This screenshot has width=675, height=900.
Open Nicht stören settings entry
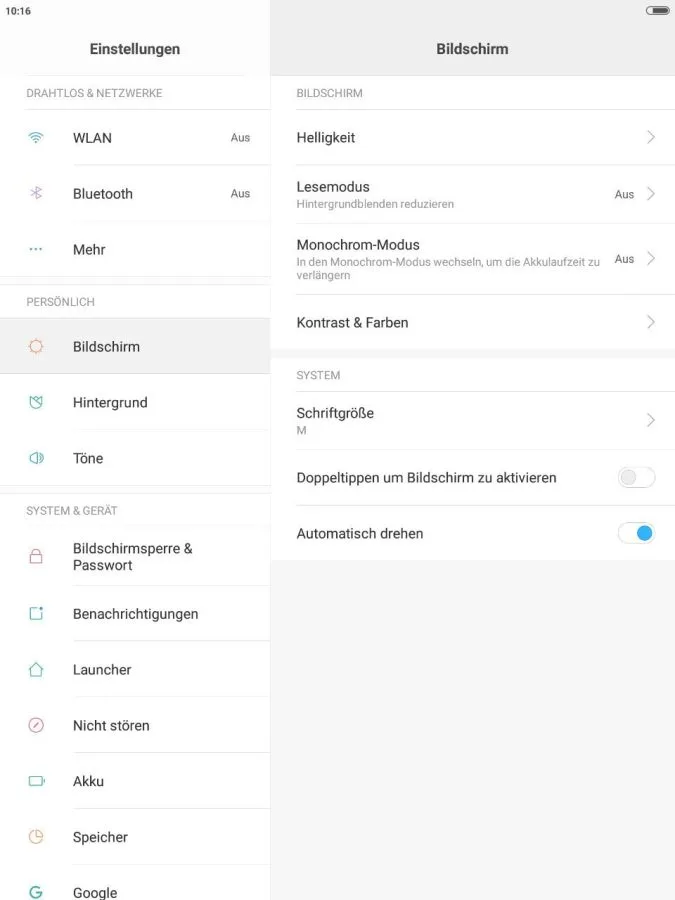click(135, 725)
